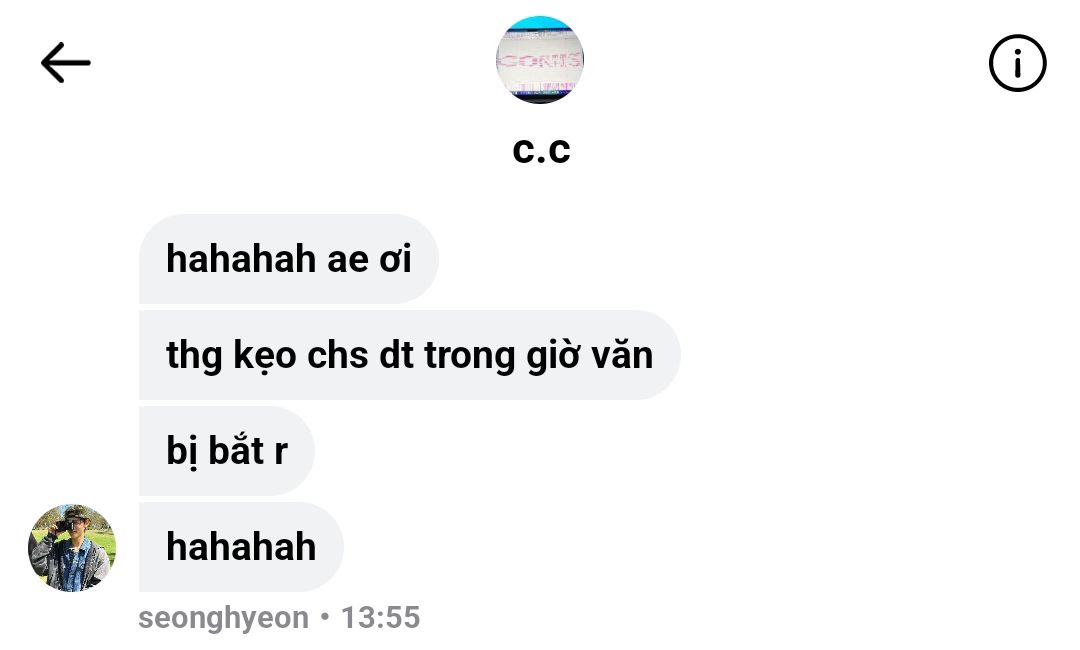The image size is (1080, 650).
Task: Select the 'hahahah ae ơi' message bubble
Action: [289, 259]
